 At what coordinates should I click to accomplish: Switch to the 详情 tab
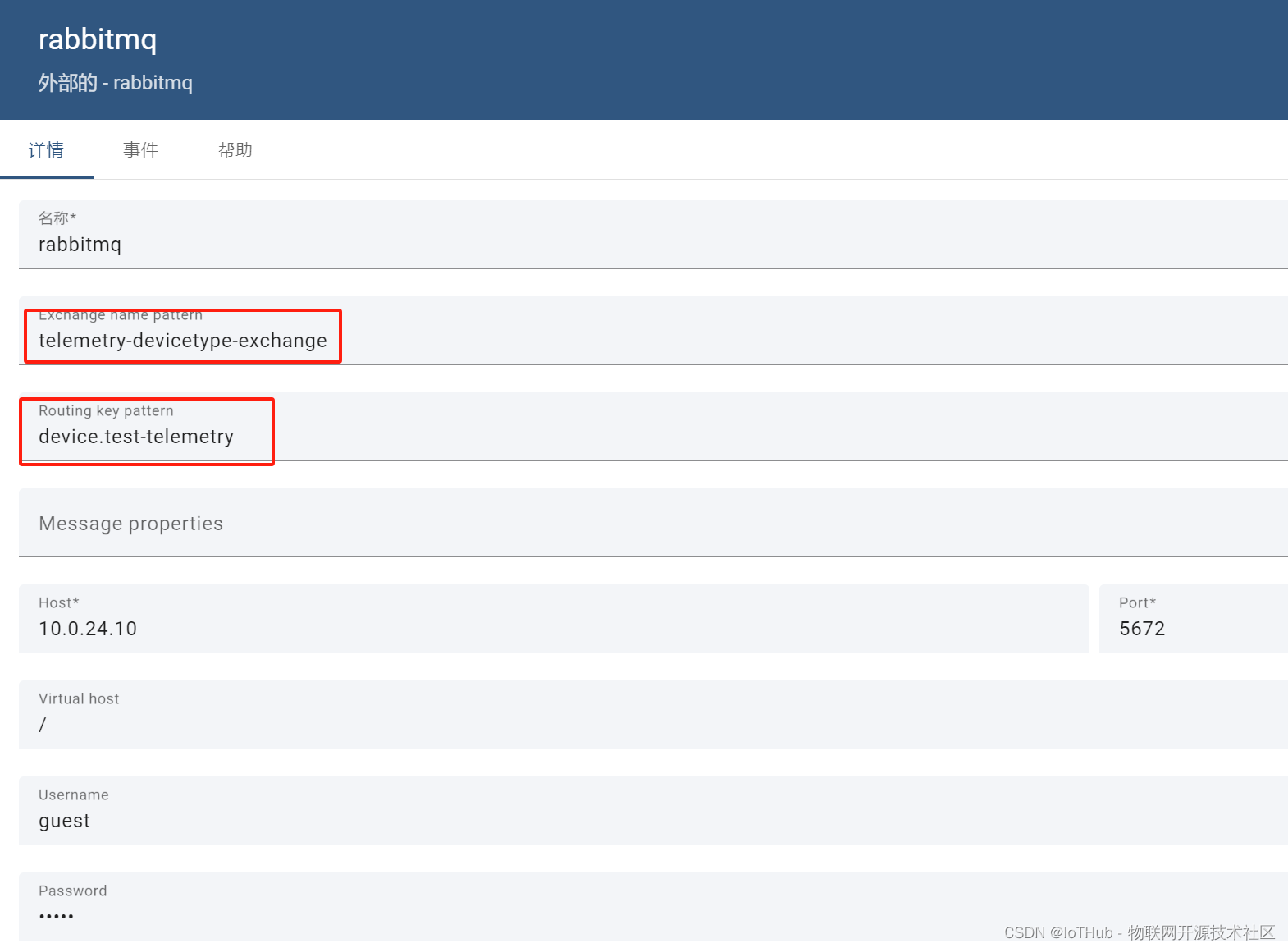click(x=47, y=149)
